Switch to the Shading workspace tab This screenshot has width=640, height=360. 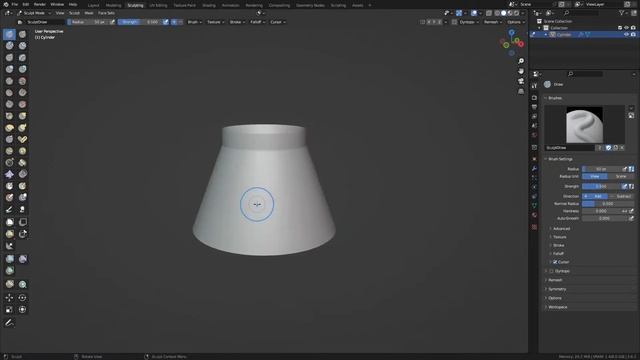(209, 5)
